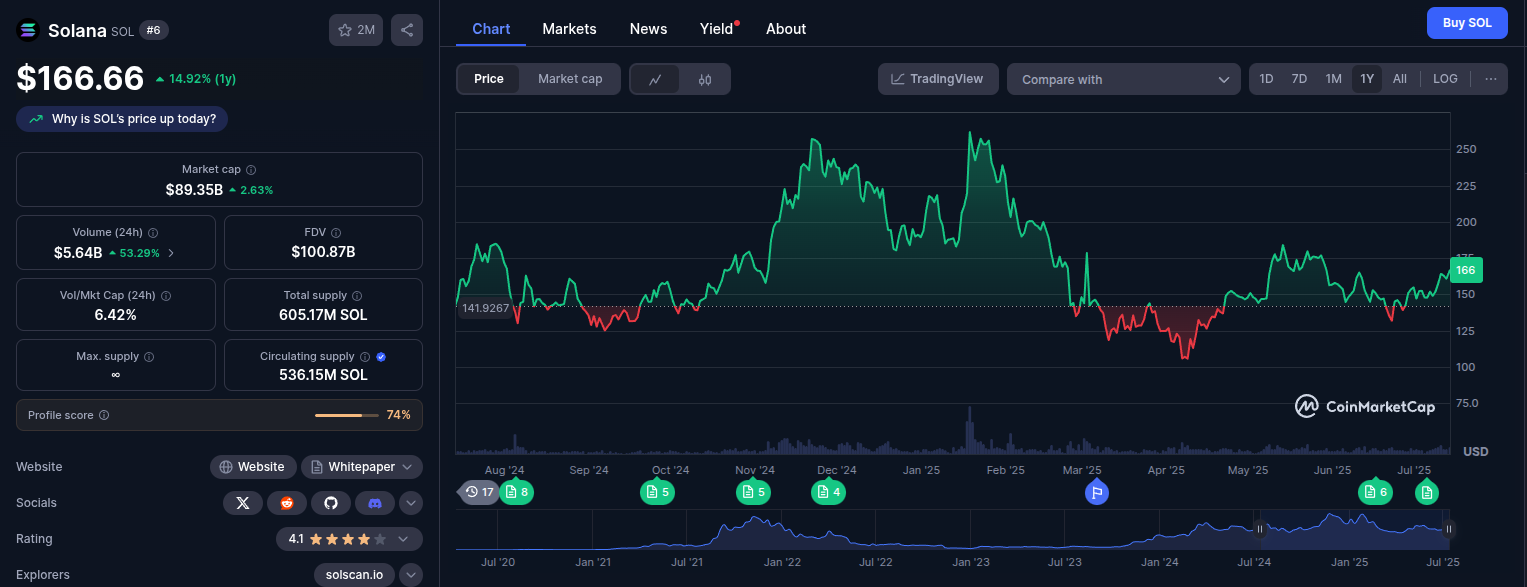Click the $89.35B market cap value

coord(194,189)
